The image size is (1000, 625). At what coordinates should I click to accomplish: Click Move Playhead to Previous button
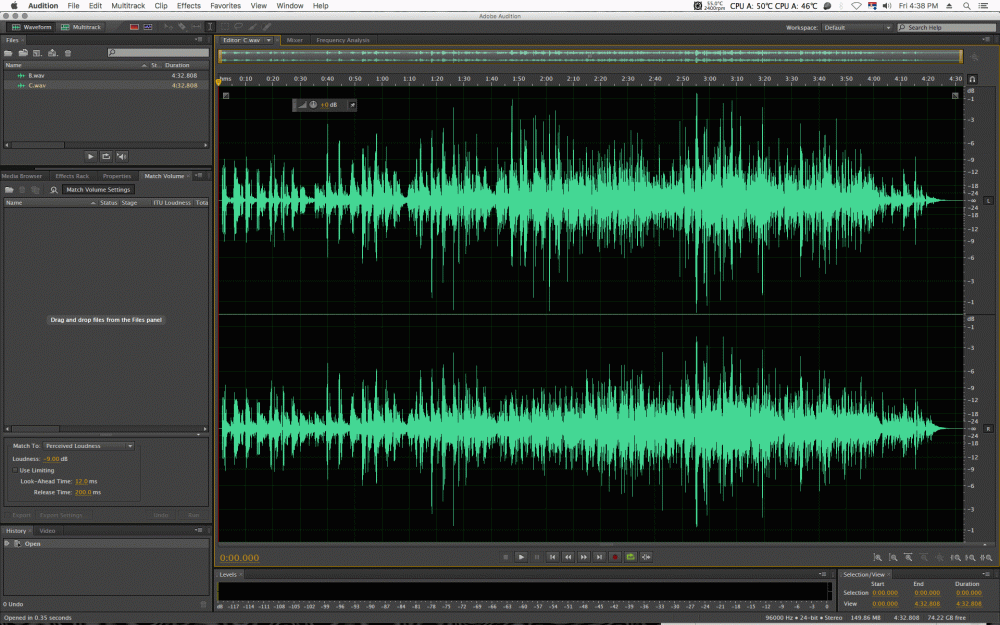(552, 557)
